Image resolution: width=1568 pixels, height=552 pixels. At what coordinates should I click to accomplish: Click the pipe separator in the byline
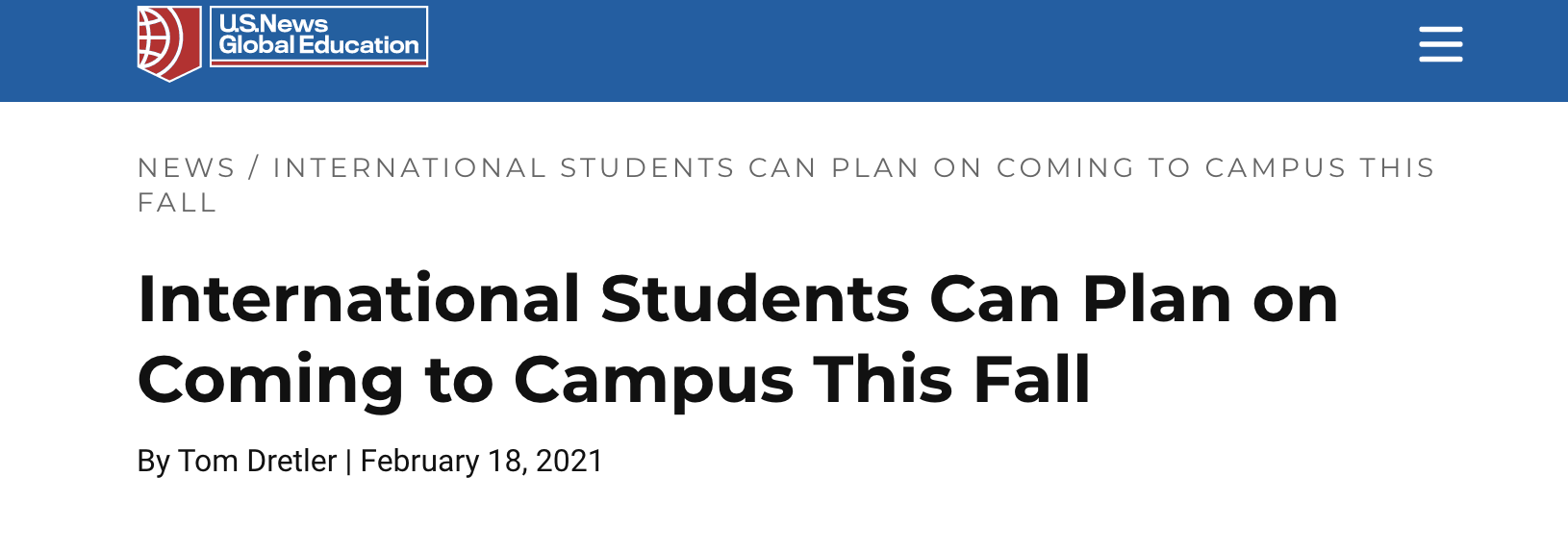pyautogui.click(x=348, y=462)
